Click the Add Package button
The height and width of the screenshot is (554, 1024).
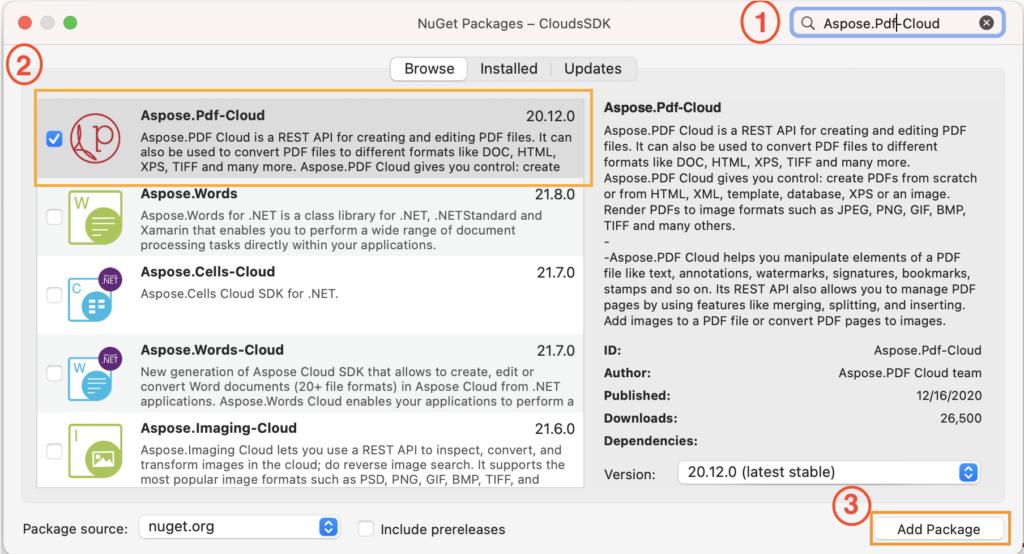click(937, 528)
